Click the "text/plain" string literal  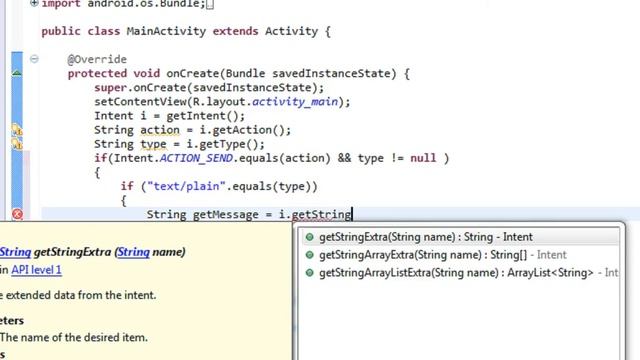(186, 186)
